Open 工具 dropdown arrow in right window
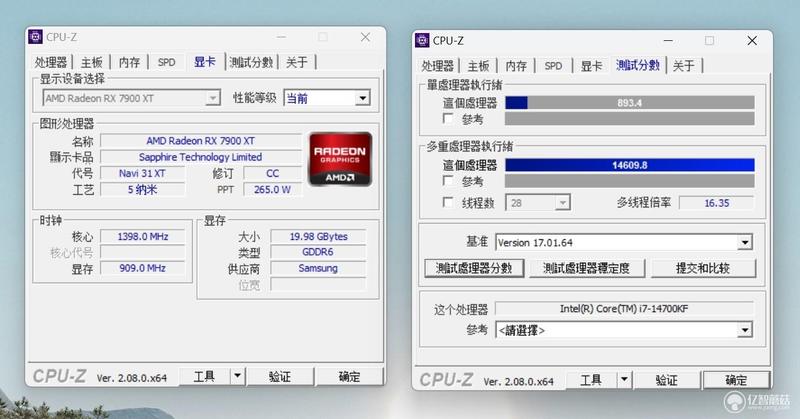The width and height of the screenshot is (800, 419). 624,380
